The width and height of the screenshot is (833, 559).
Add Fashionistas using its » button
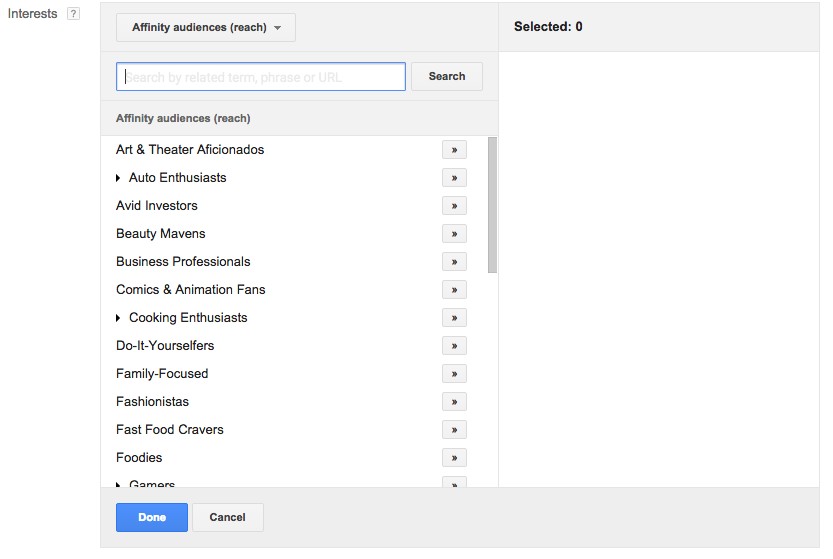coord(454,402)
